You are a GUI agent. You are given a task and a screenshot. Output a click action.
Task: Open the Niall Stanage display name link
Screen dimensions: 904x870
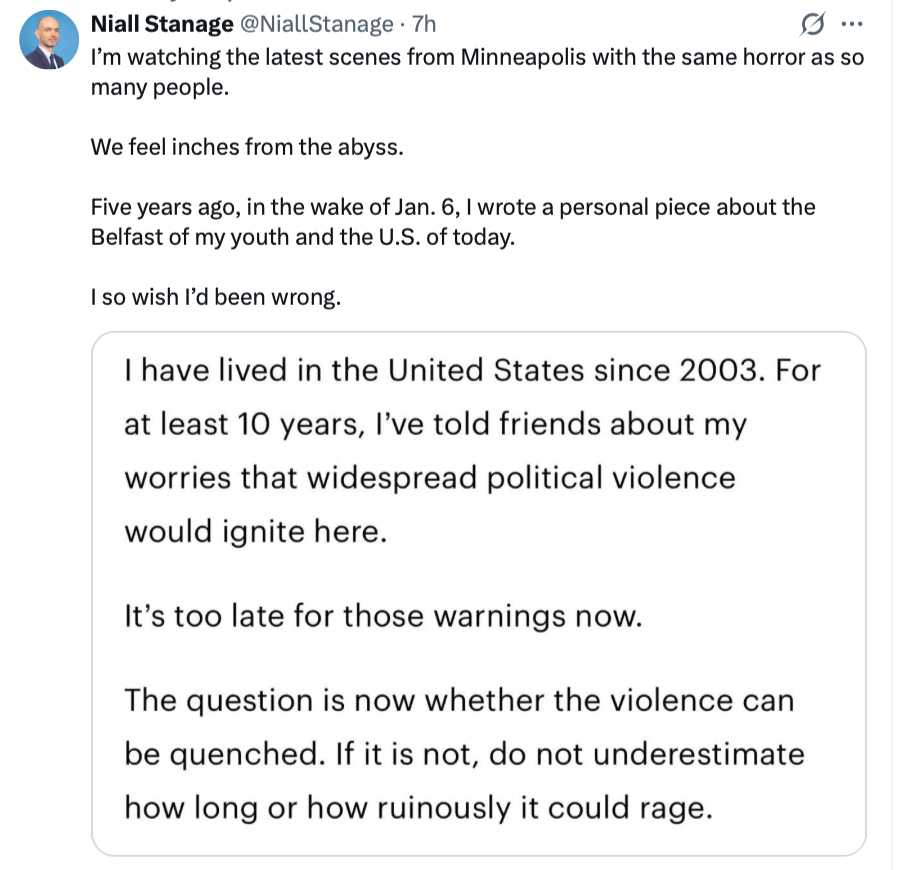click(x=162, y=23)
